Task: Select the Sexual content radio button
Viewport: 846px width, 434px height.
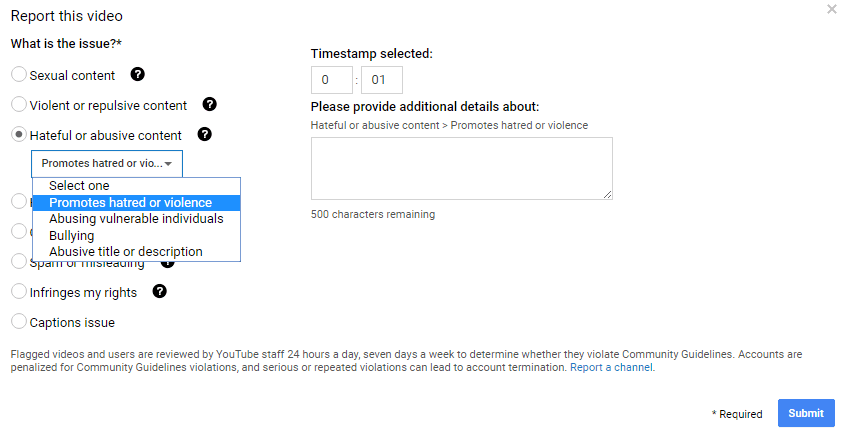Action: point(19,75)
